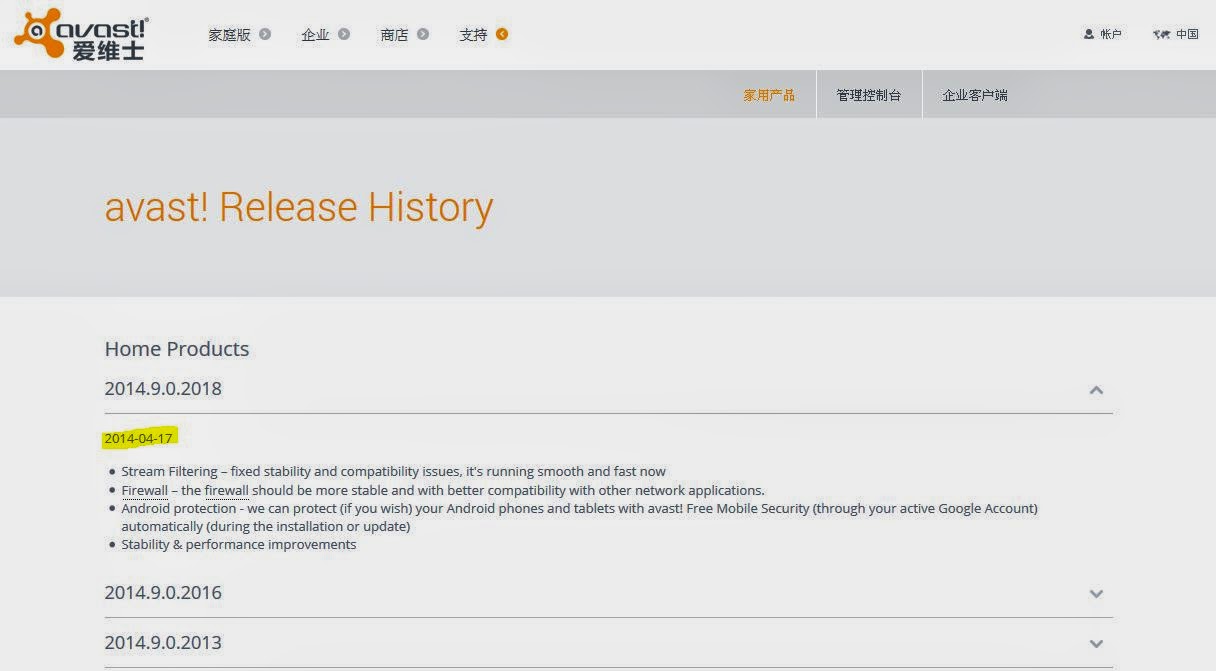This screenshot has width=1216, height=671.
Task: Switch to the 管理控制台 tab
Action: [x=869, y=95]
